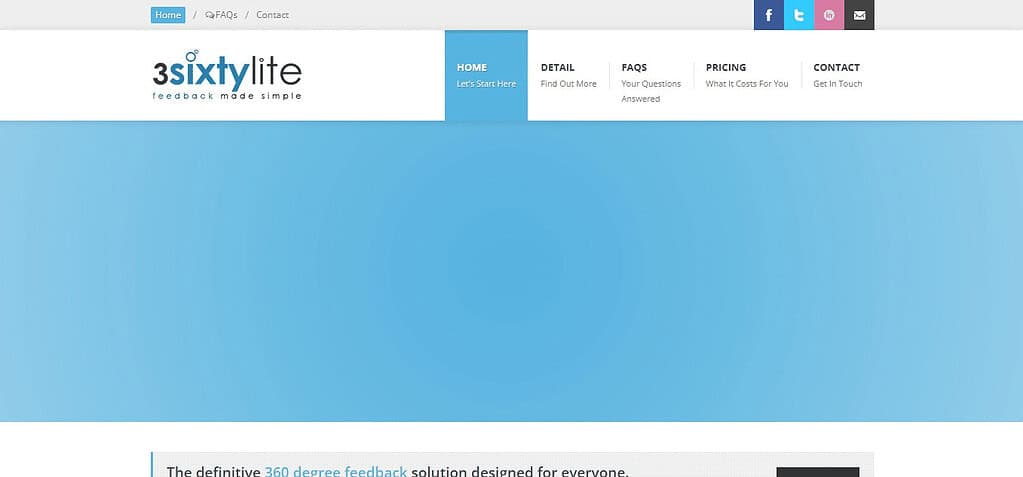1023x477 pixels.
Task: Click the dark button beside the tagline
Action: (x=817, y=472)
